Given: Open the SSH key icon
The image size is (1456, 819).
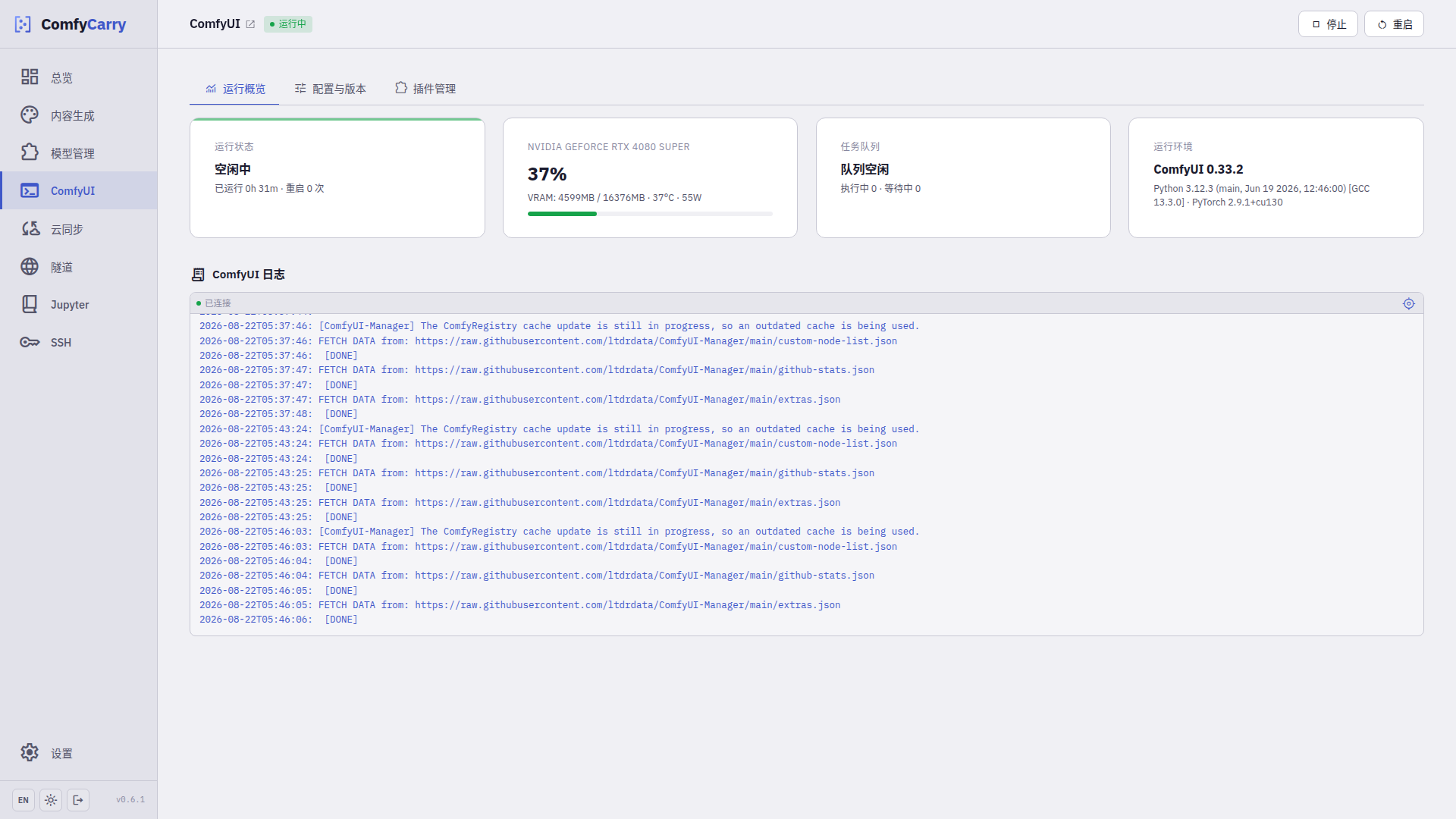Looking at the screenshot, I should click(x=30, y=343).
